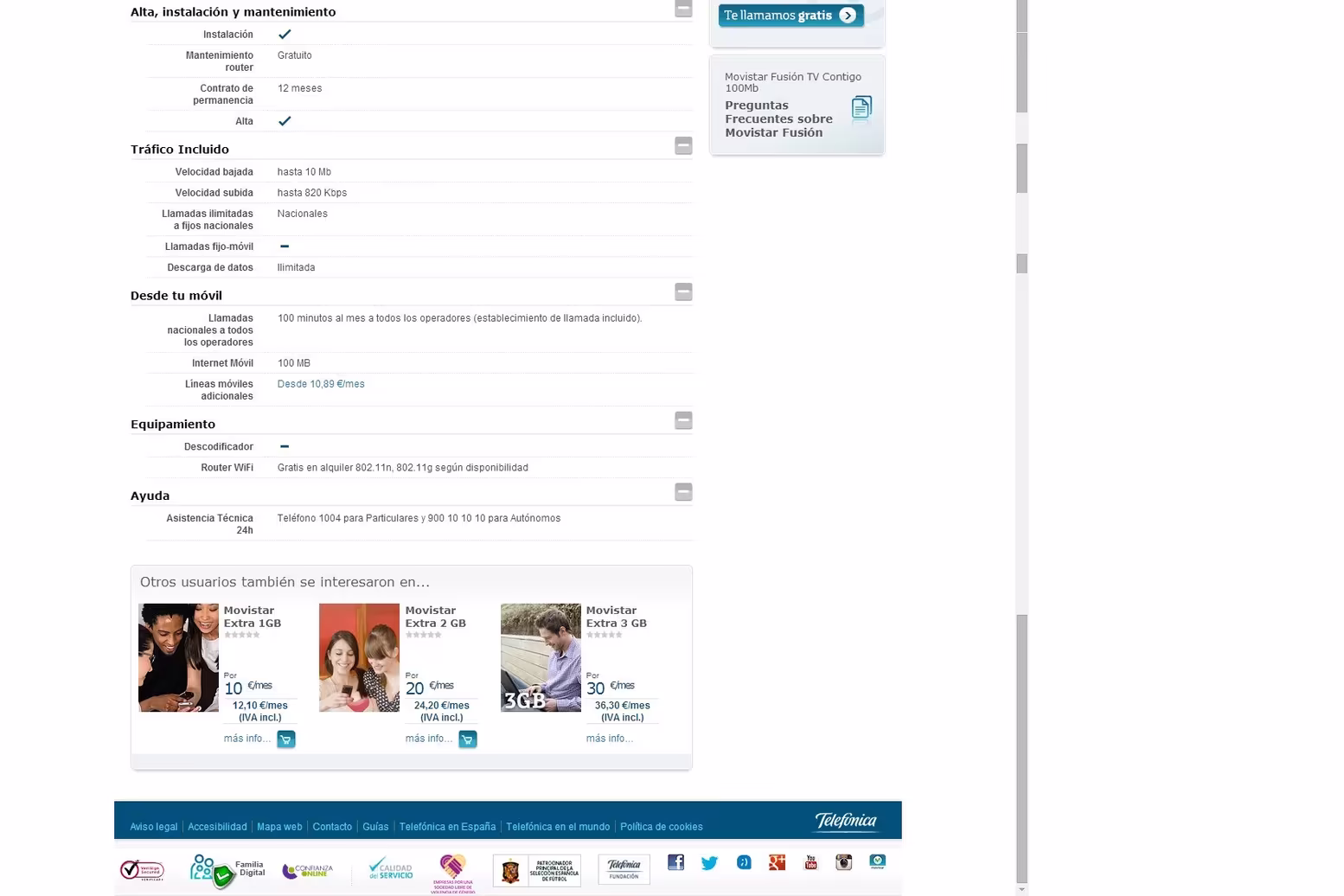Open Preguntas Frecuentes sobre Movistar Fusión
1344x896 pixels.
tap(778, 119)
